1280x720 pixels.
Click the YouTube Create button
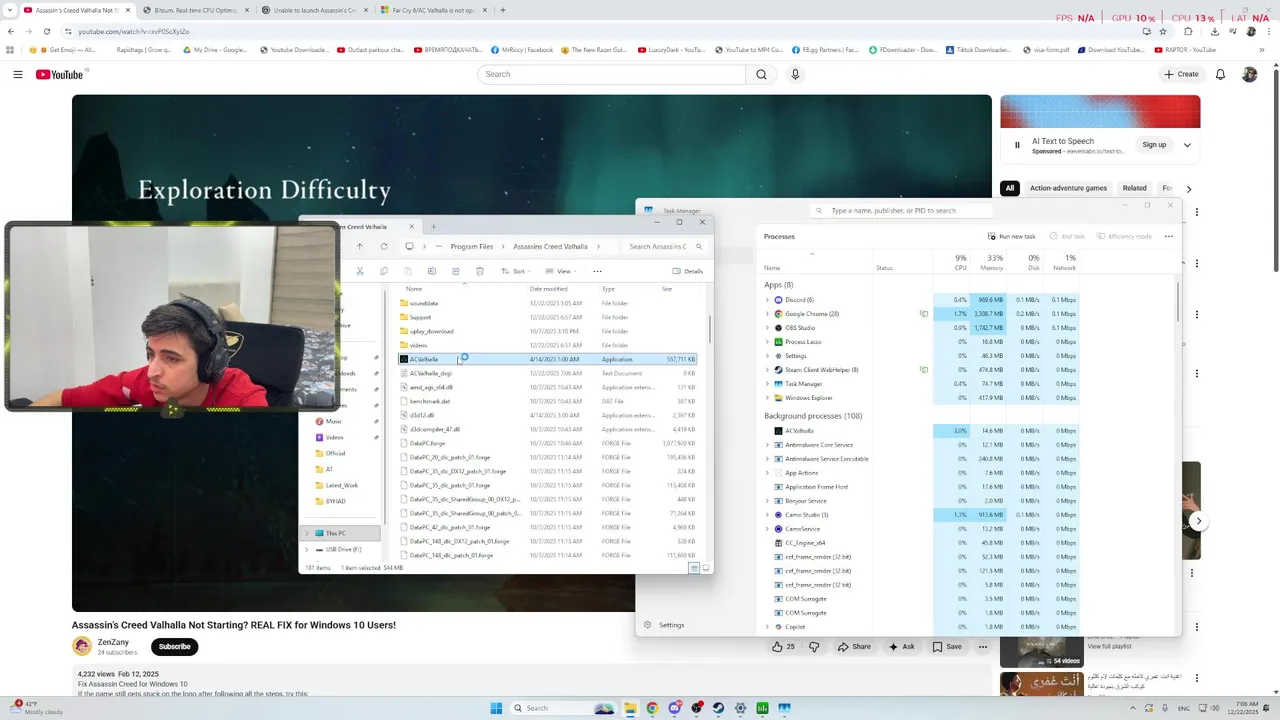pos(1181,74)
